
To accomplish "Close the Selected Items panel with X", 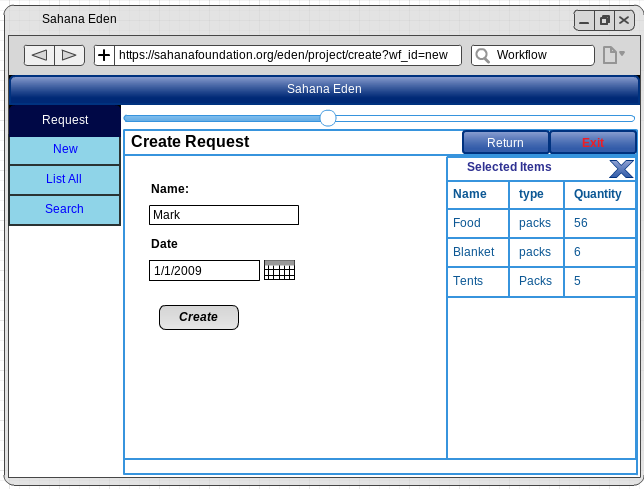I will click(x=621, y=168).
